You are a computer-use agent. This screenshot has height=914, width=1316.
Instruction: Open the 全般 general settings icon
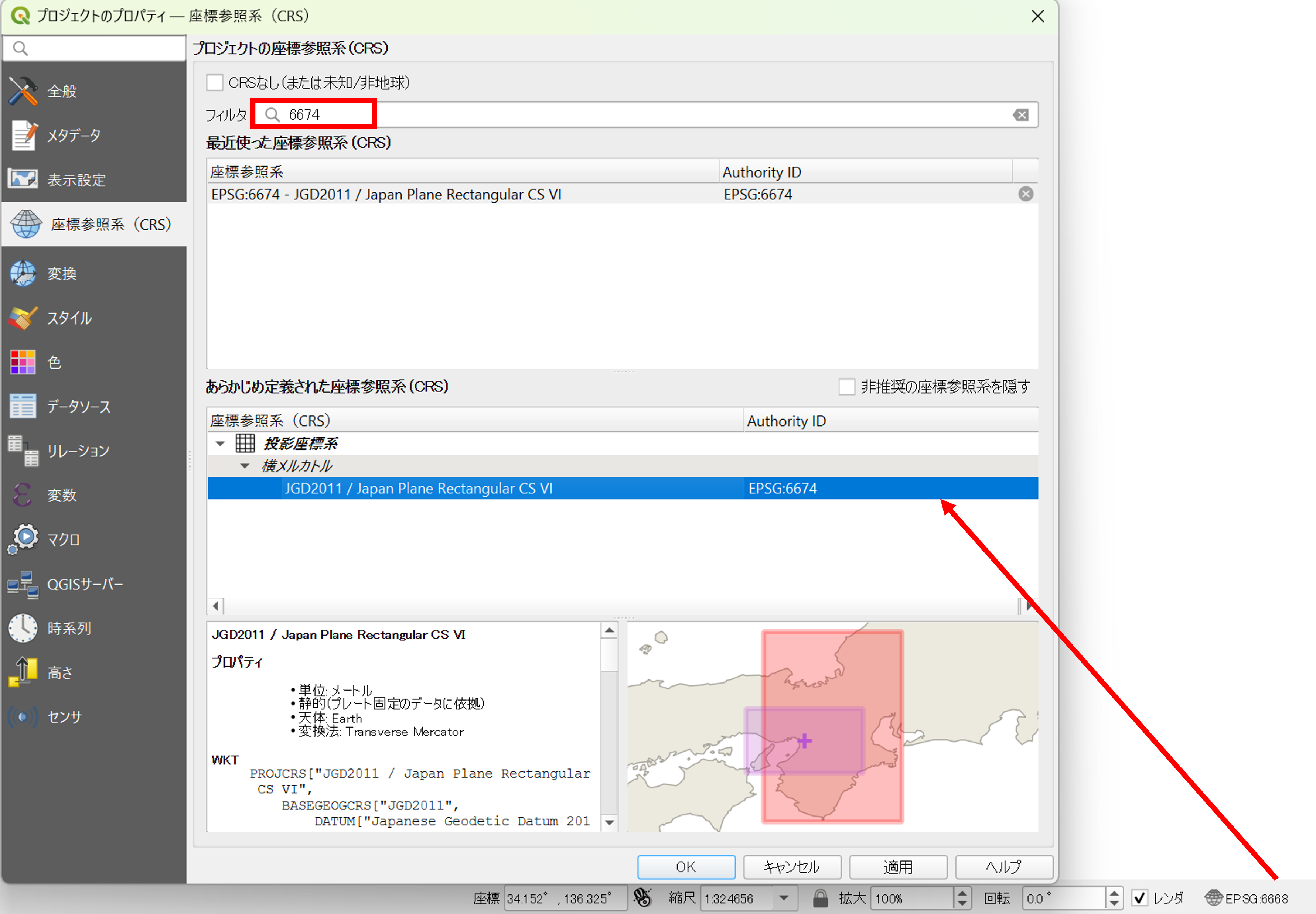(x=23, y=91)
